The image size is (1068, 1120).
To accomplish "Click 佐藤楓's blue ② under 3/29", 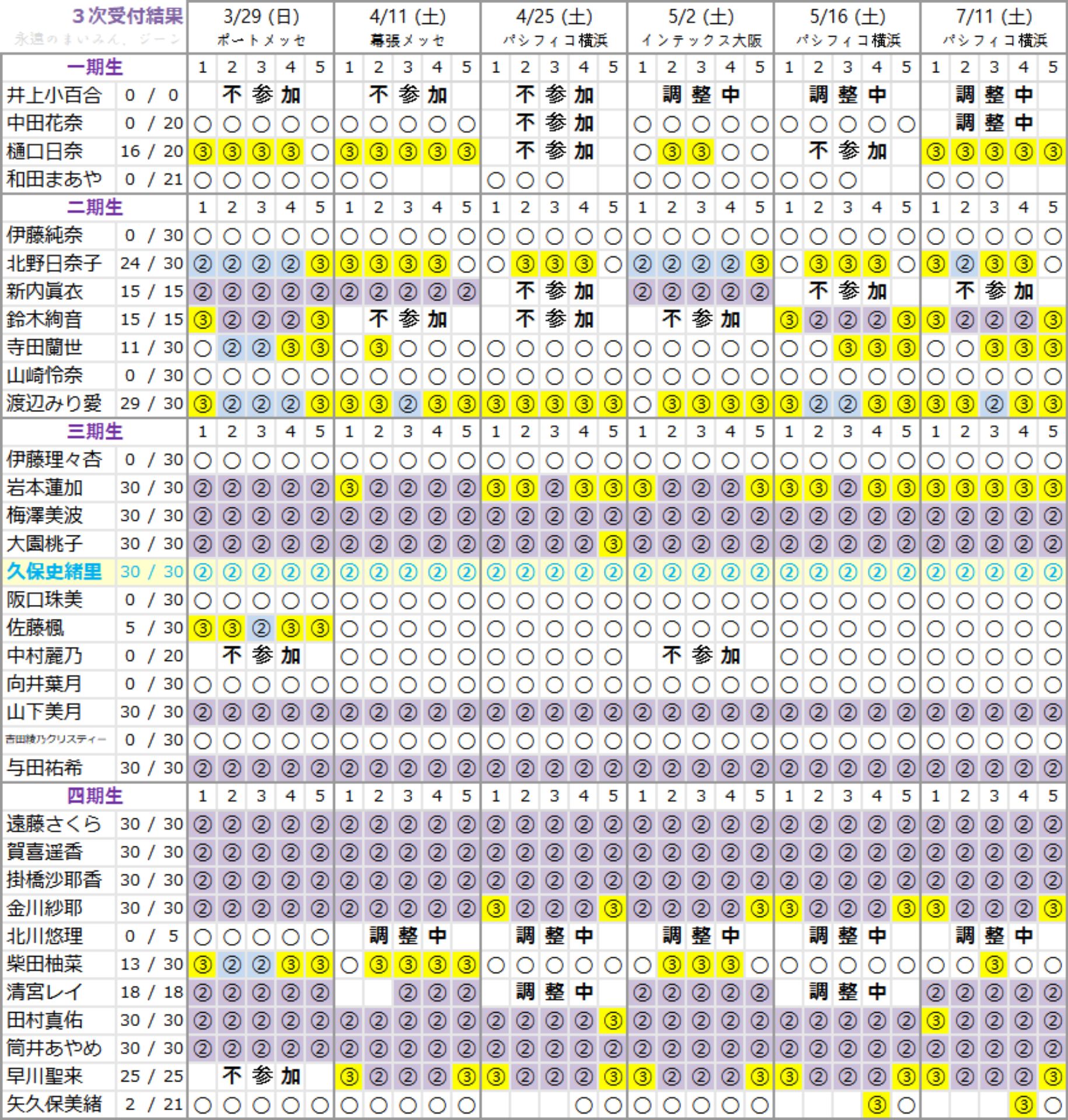I will [261, 628].
